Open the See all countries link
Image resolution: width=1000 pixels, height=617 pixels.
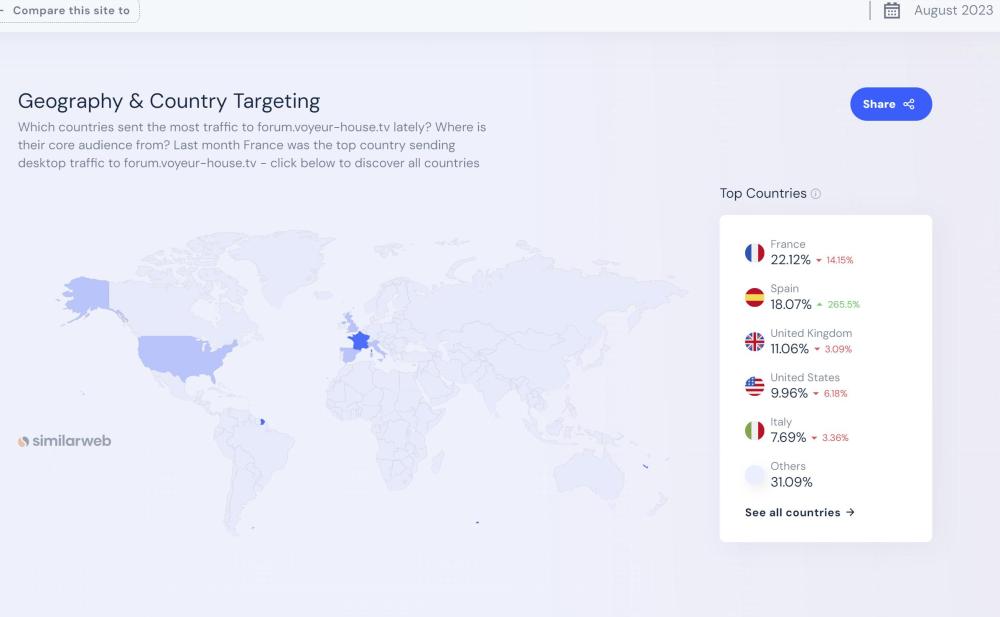click(x=799, y=512)
